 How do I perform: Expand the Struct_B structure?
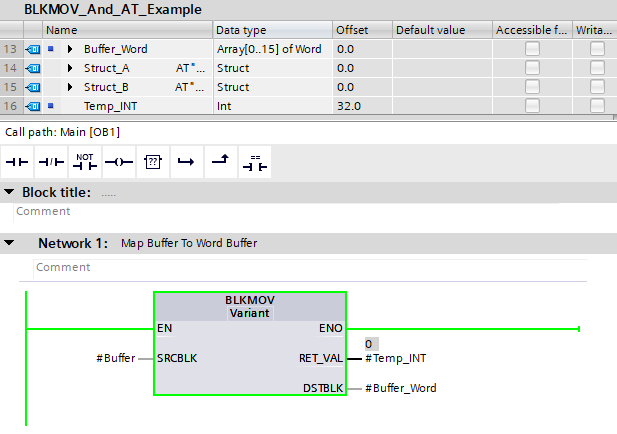click(x=70, y=87)
